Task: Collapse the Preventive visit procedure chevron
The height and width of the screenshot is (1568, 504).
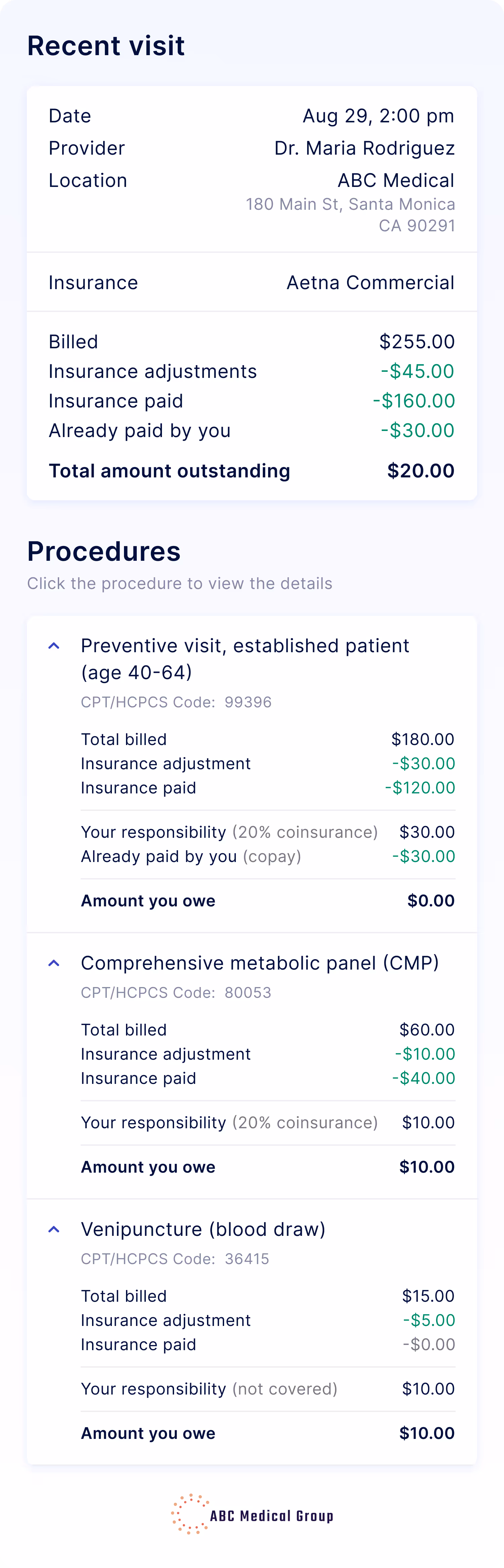Action: point(53,646)
